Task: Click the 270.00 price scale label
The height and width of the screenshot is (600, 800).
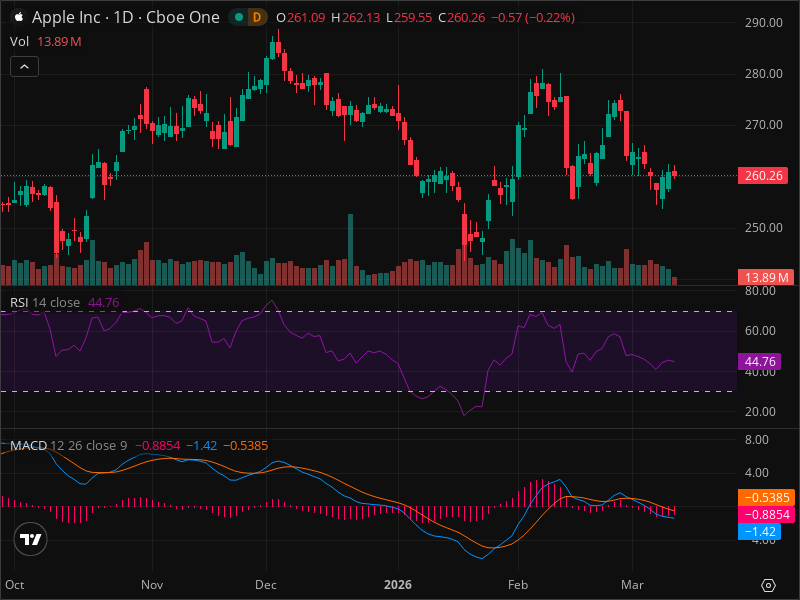Action: (x=763, y=124)
